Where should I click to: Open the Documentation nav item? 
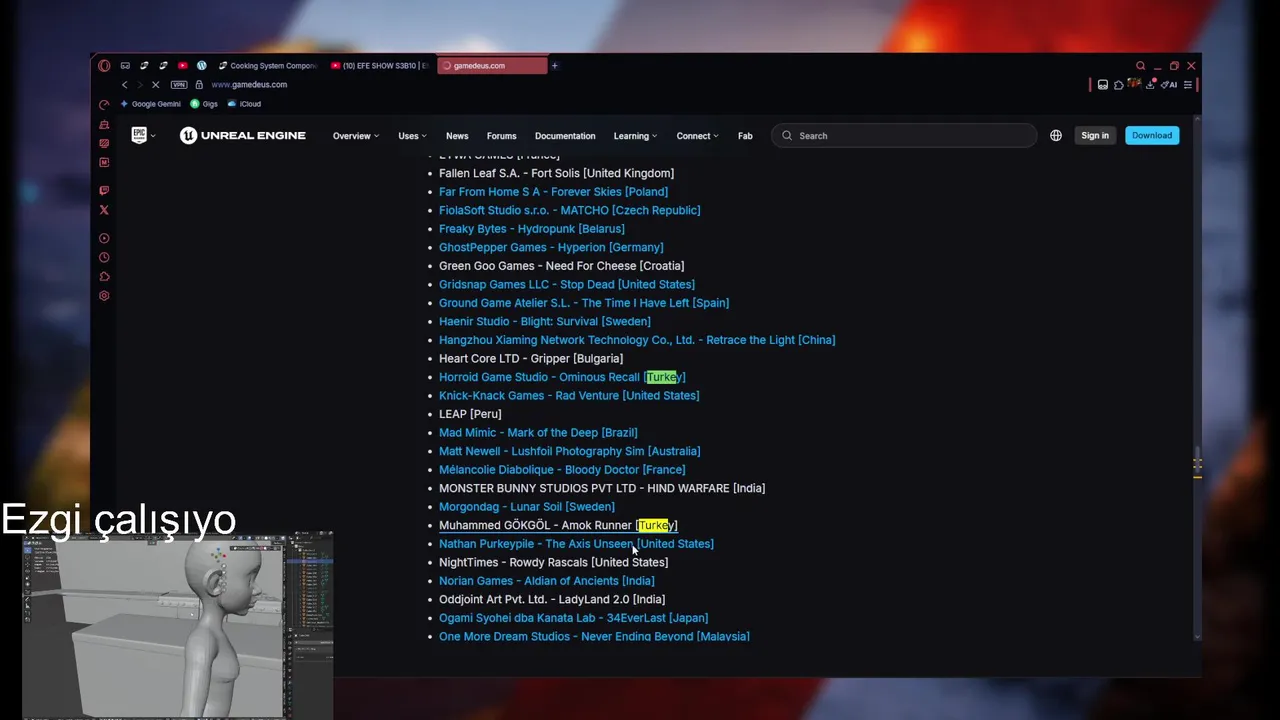pyautogui.click(x=565, y=136)
